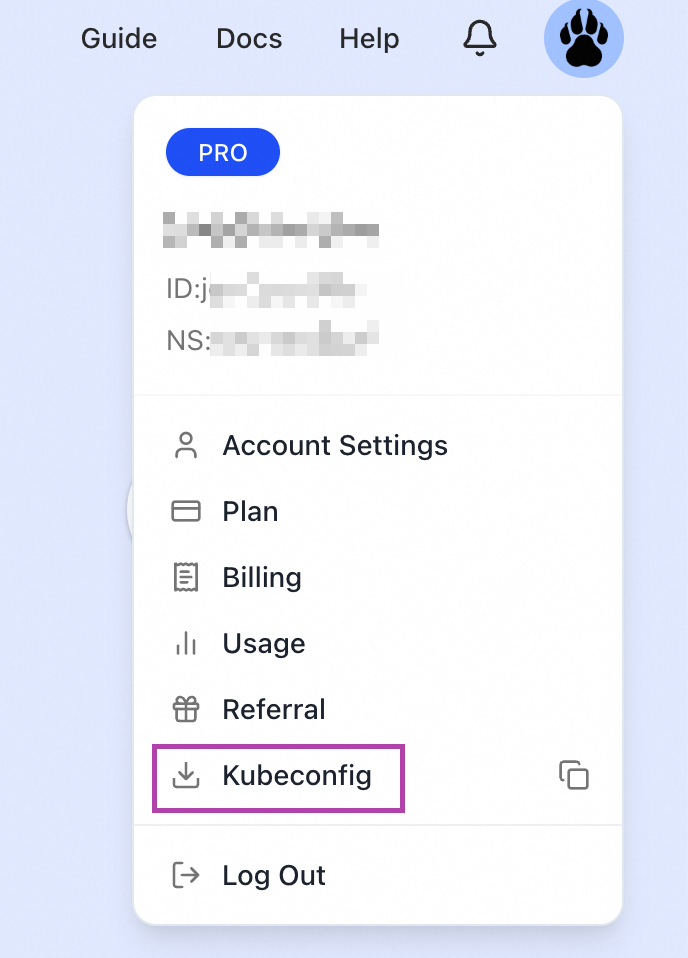688x958 pixels.
Task: Click the Usage bar chart icon
Action: click(x=186, y=643)
